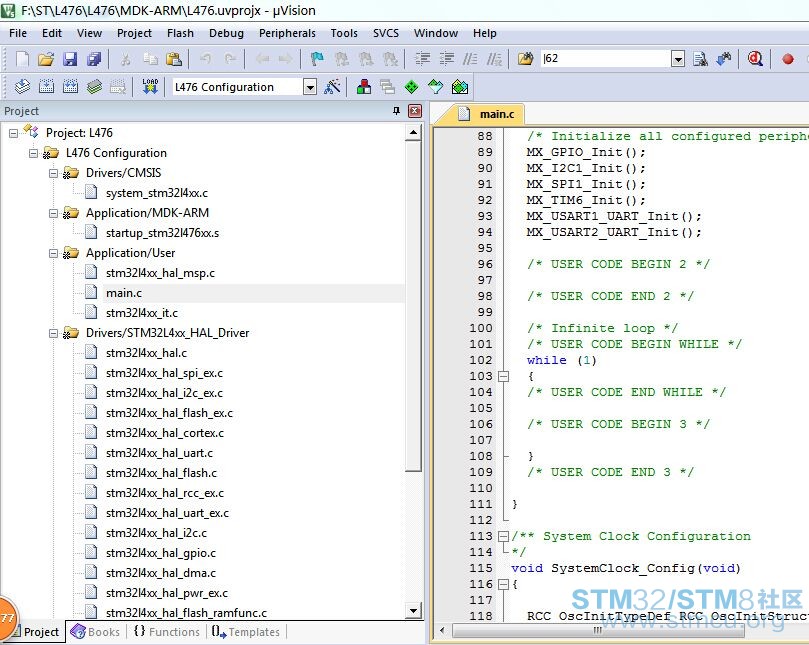Open the SVCS menu
Viewport: 809px width, 645px height.
point(386,33)
